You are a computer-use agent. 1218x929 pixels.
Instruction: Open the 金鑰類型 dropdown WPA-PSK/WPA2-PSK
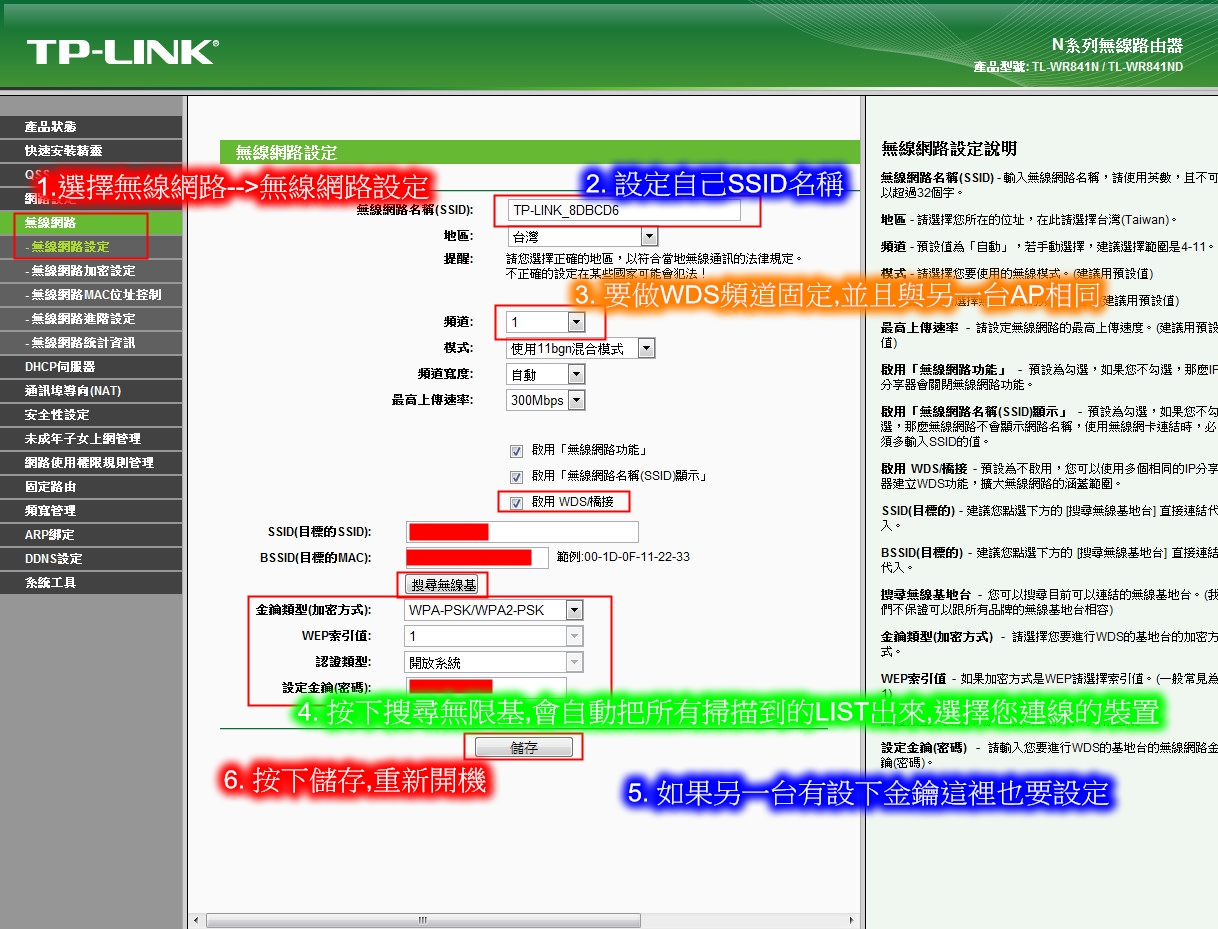click(x=494, y=610)
